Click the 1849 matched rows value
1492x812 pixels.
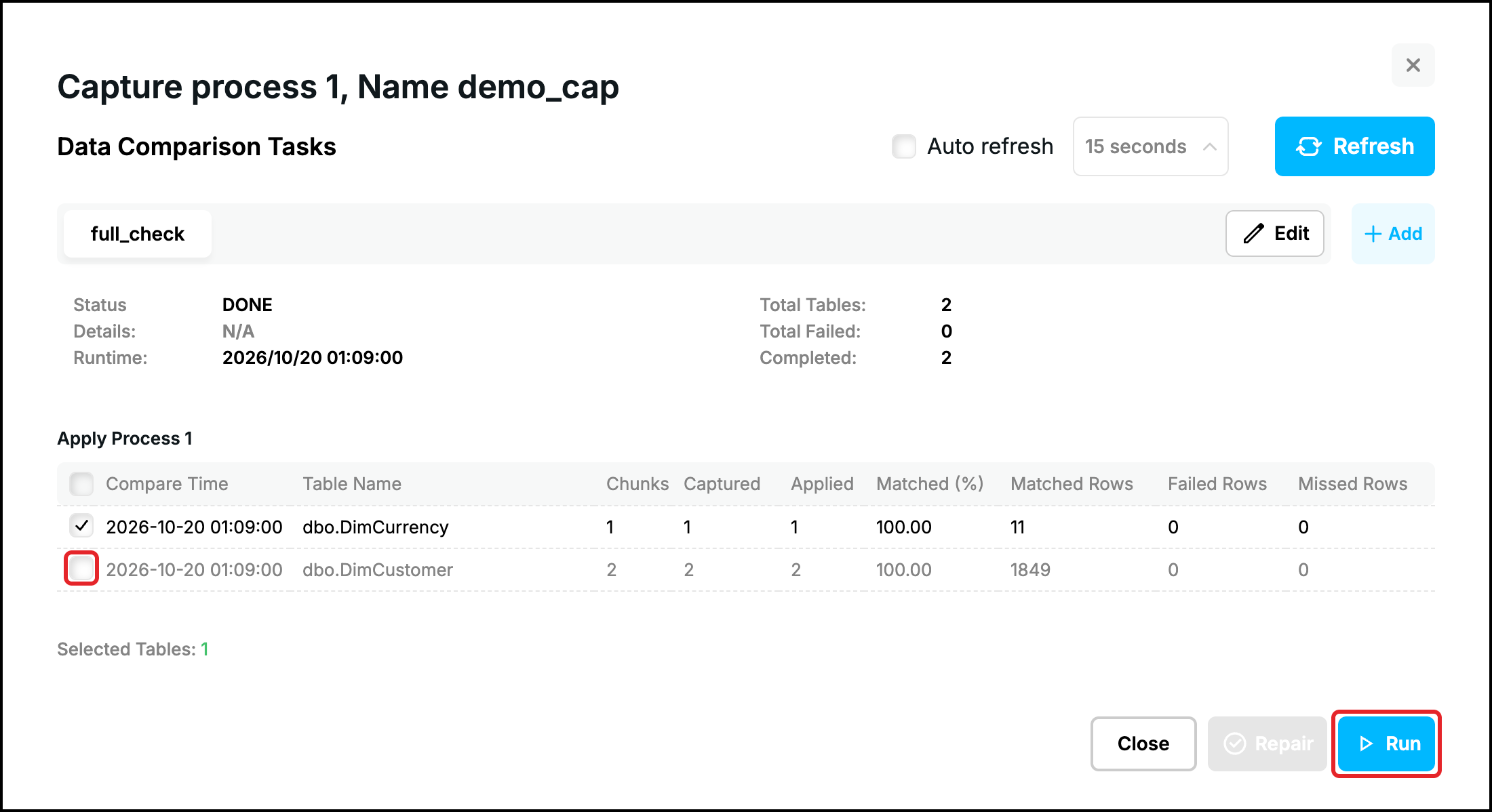(1031, 570)
